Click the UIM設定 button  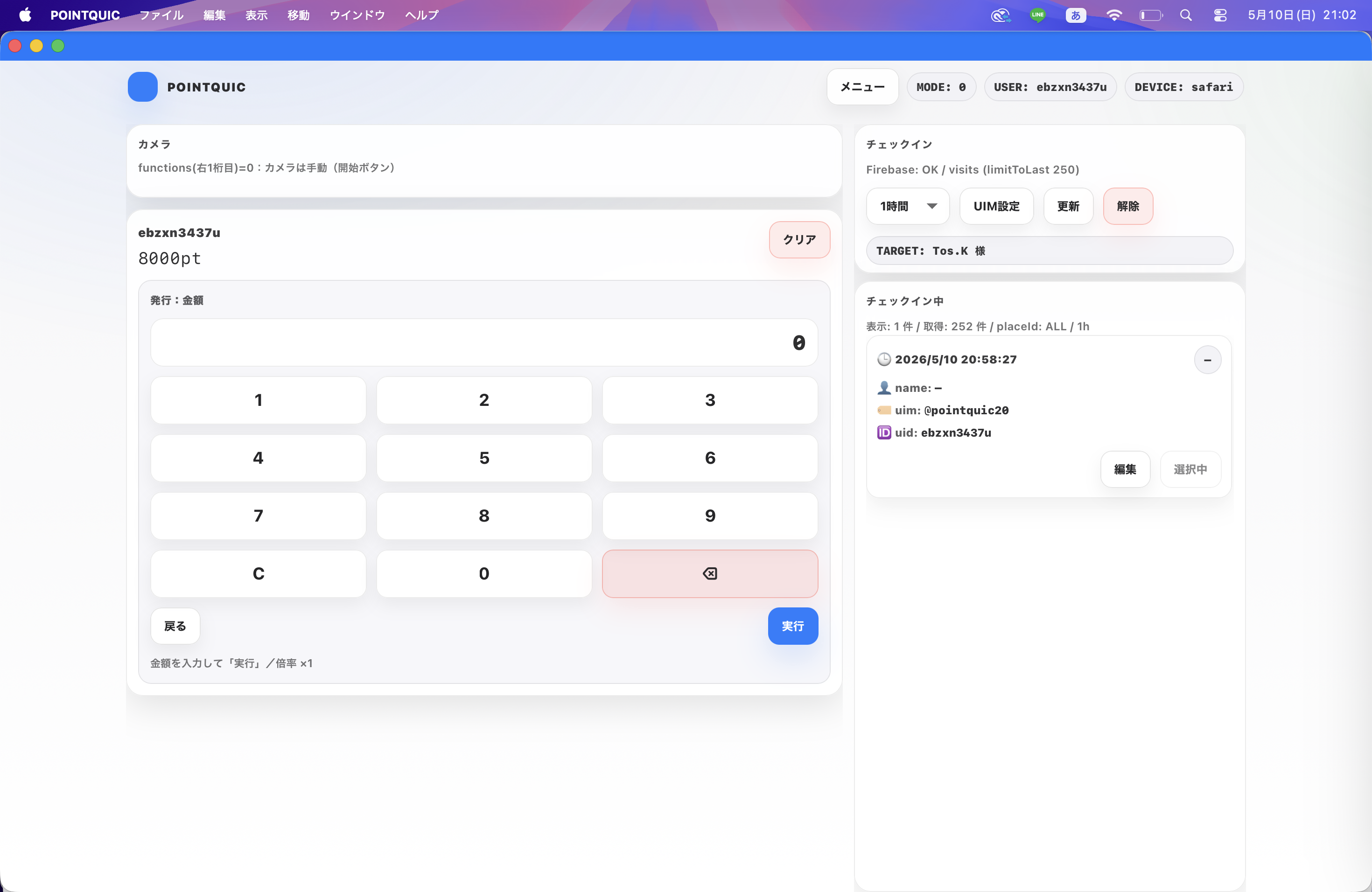pos(996,206)
